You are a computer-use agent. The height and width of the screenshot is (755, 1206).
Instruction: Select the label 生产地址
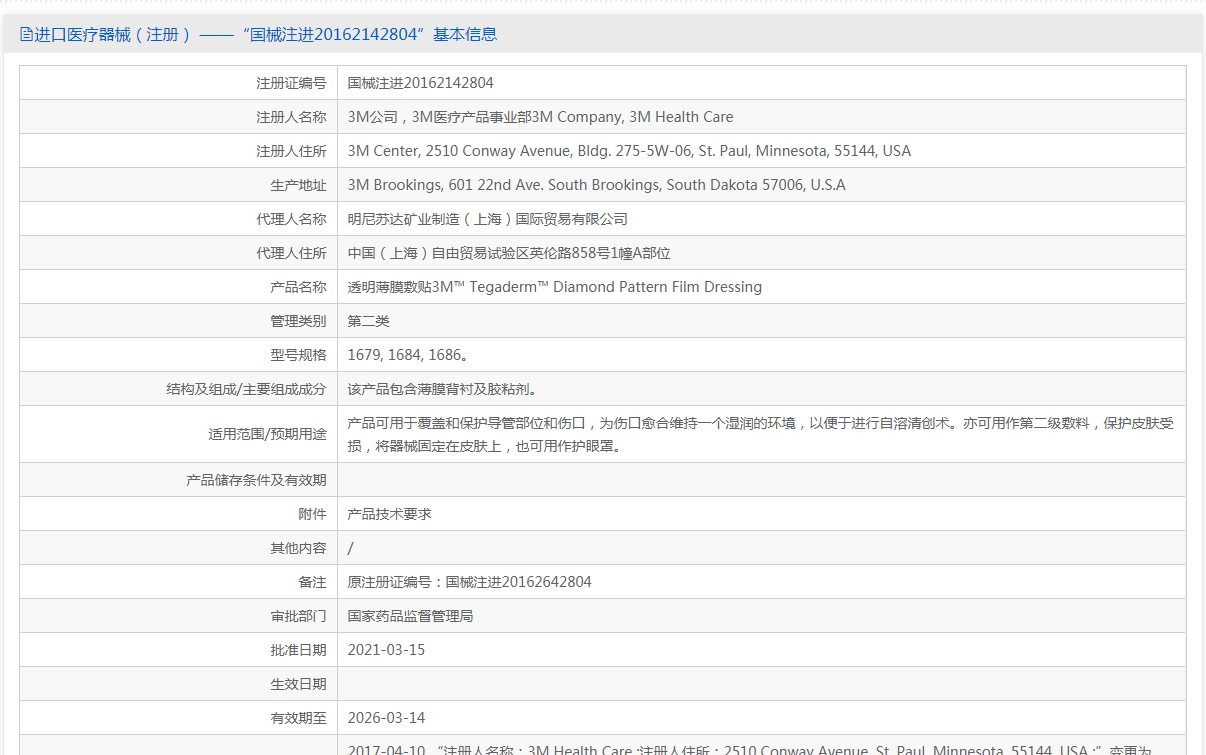pyautogui.click(x=298, y=185)
